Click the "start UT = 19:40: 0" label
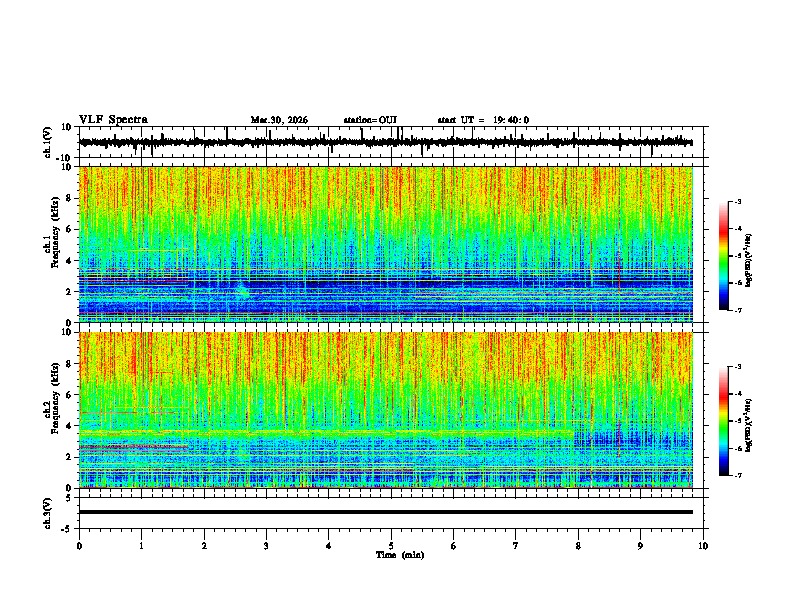This screenshot has width=792, height=612. 483,120
